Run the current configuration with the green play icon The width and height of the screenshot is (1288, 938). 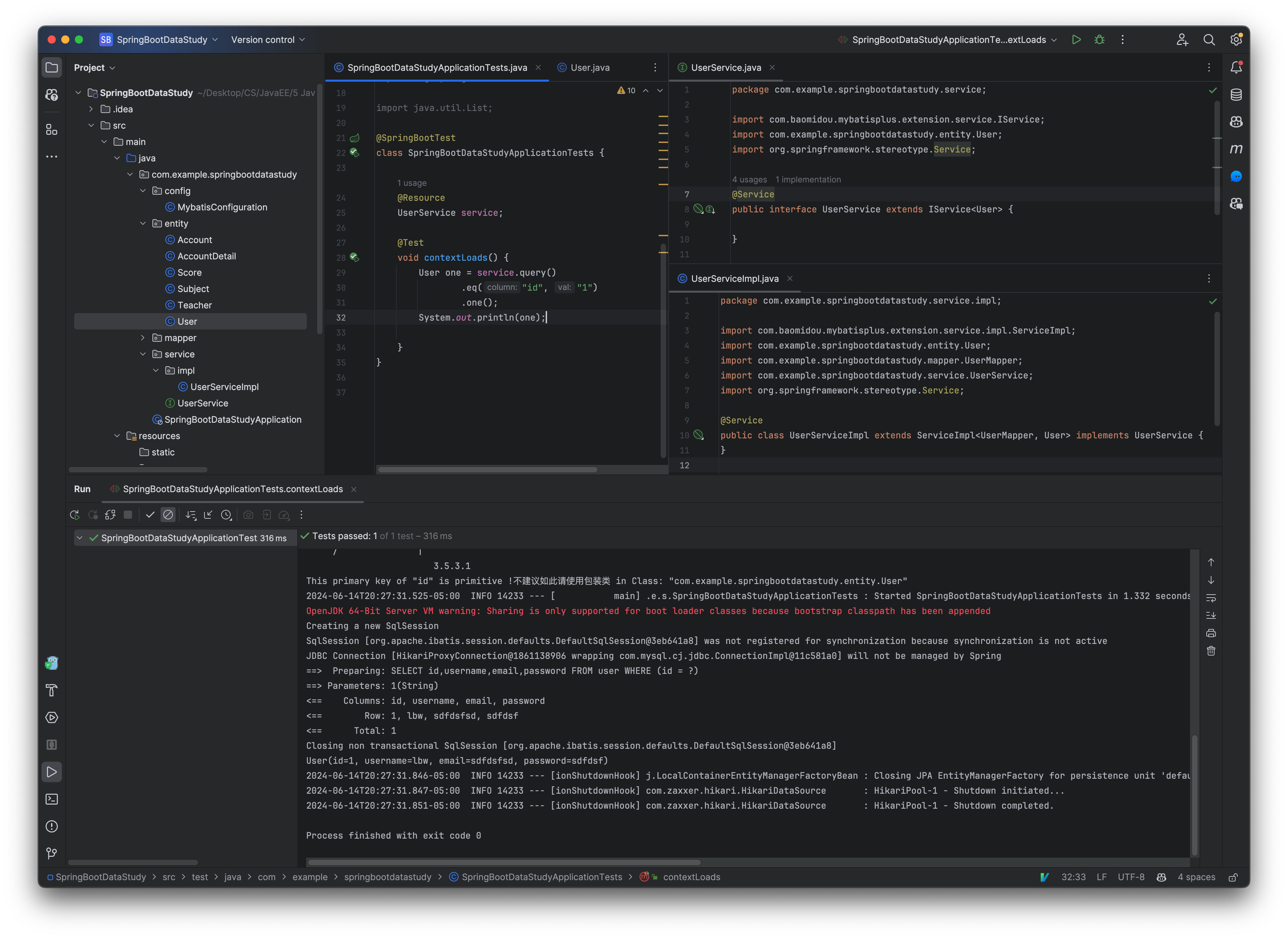pyautogui.click(x=1076, y=40)
